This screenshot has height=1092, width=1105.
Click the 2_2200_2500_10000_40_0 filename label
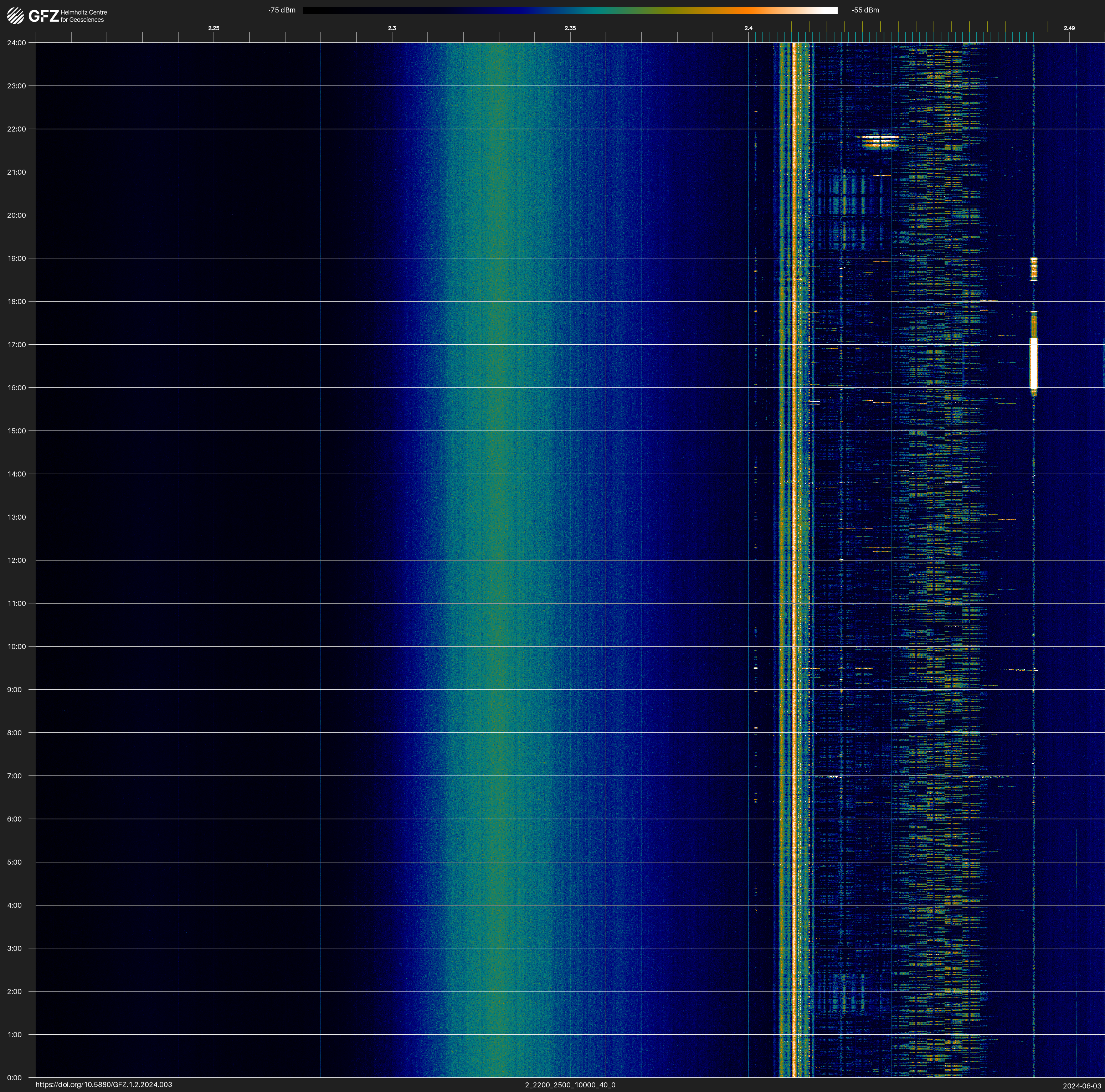tap(570, 1085)
